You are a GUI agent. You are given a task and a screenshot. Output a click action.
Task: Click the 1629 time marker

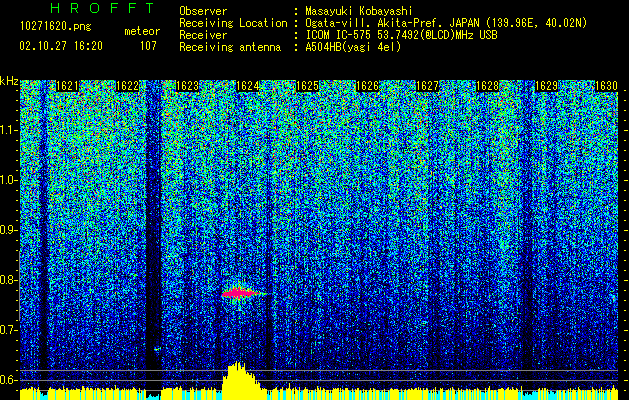point(546,86)
